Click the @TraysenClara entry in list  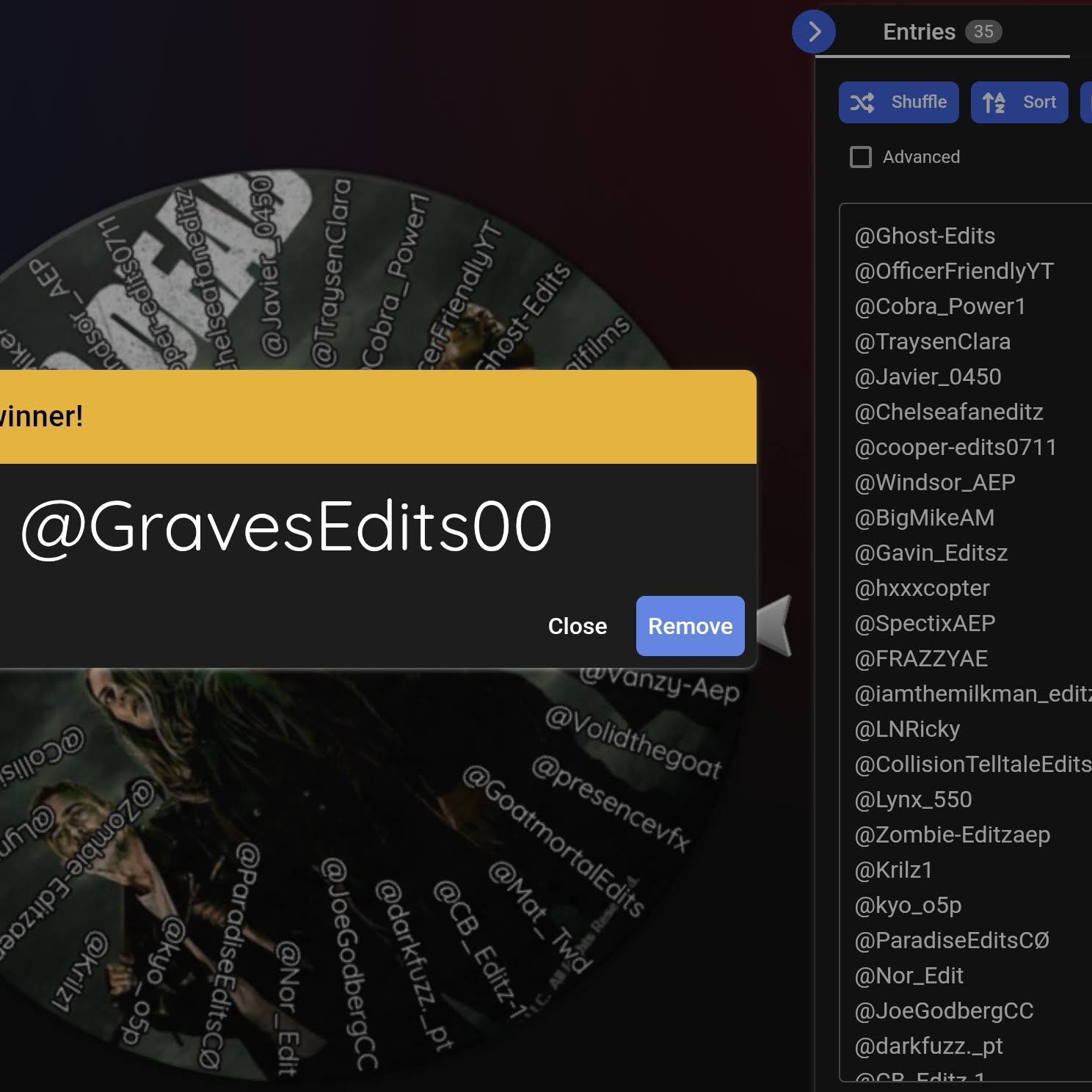[933, 341]
